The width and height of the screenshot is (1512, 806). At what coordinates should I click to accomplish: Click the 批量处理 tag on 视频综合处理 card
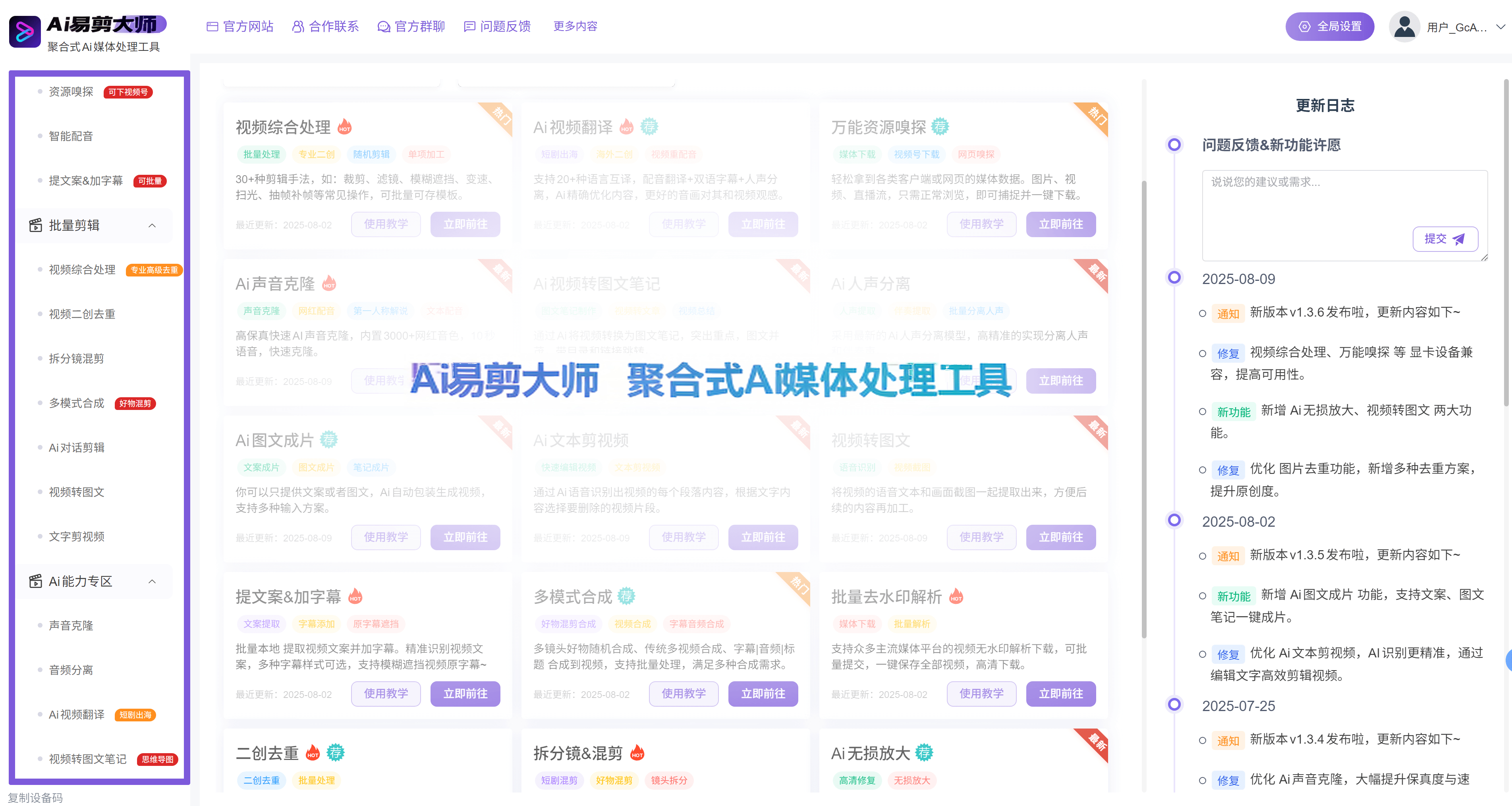point(262,155)
